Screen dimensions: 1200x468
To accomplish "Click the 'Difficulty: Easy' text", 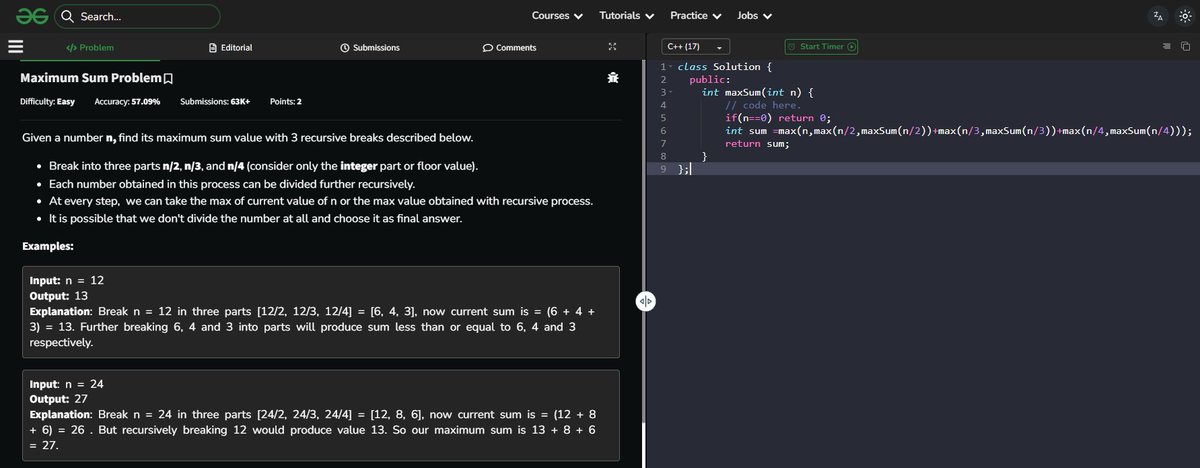I will point(47,102).
